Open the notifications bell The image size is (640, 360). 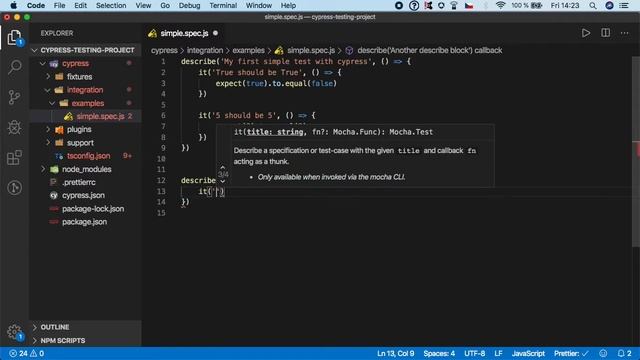click(x=624, y=353)
